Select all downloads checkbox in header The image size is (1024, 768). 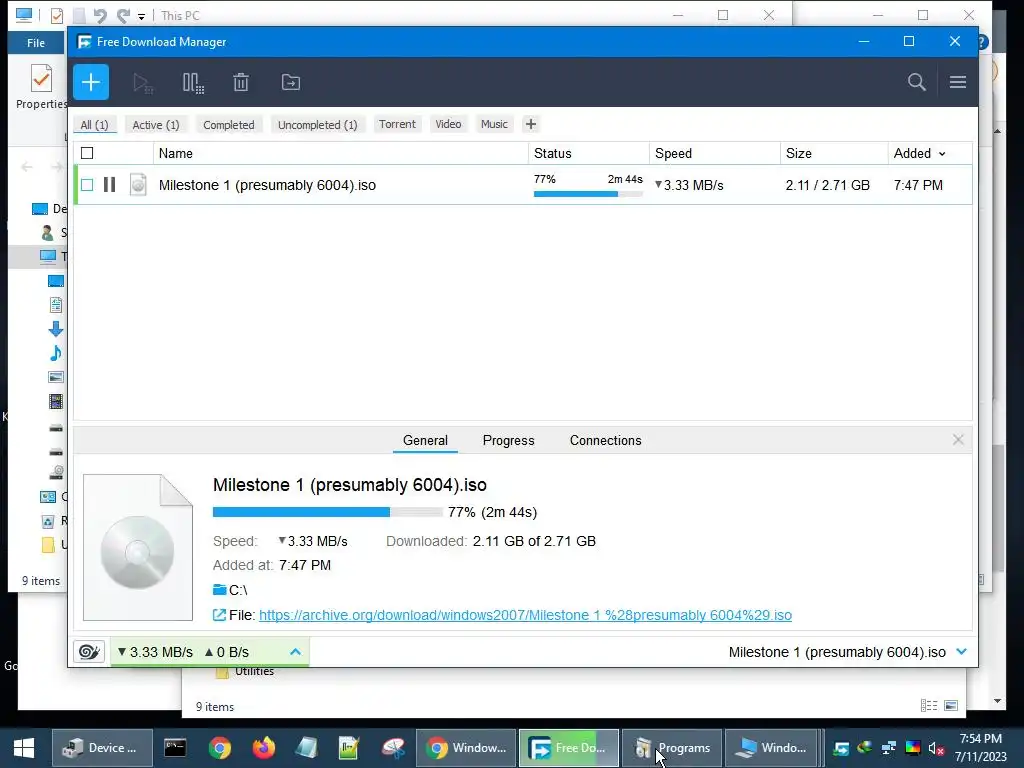point(87,153)
